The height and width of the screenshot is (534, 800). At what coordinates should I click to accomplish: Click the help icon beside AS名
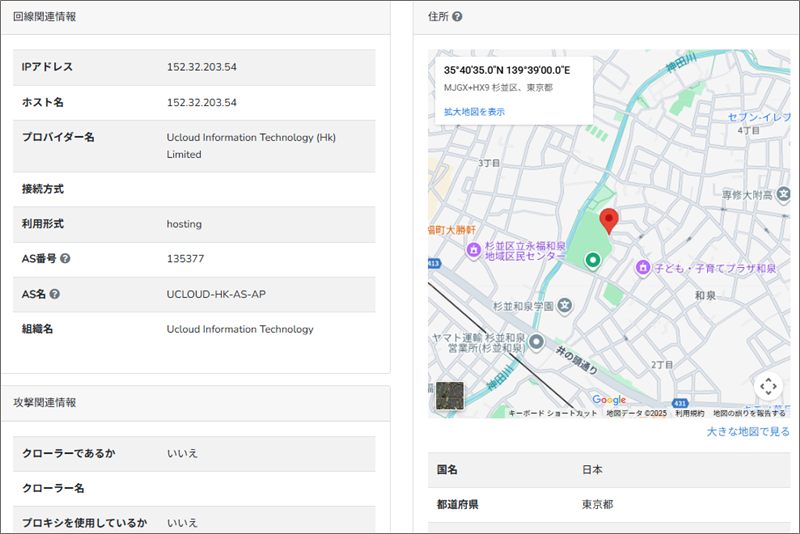point(55,294)
